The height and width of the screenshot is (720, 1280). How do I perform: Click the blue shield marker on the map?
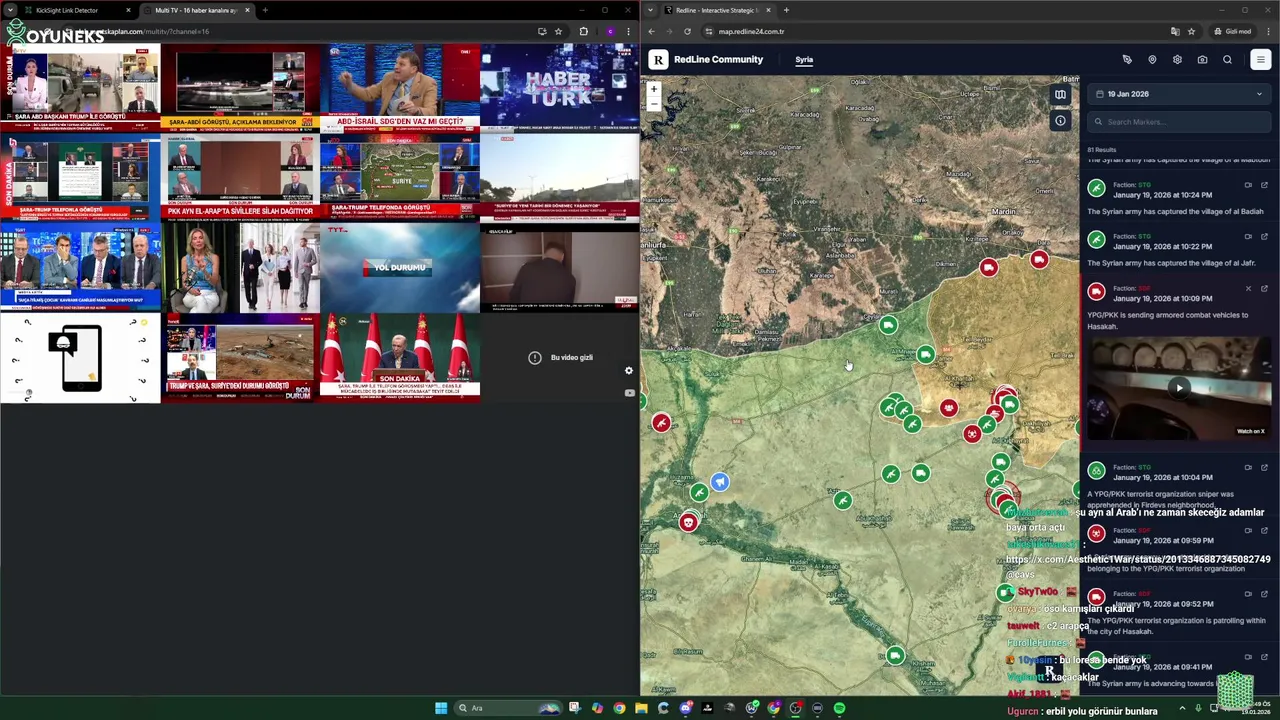click(719, 483)
